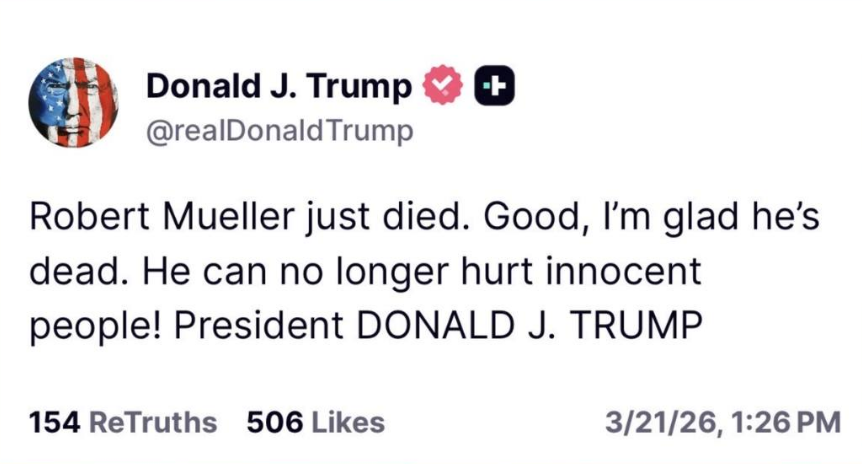The width and height of the screenshot is (862, 464).
Task: Click the 3/21/26, 1:26 PM timestamp
Action: pos(723,422)
